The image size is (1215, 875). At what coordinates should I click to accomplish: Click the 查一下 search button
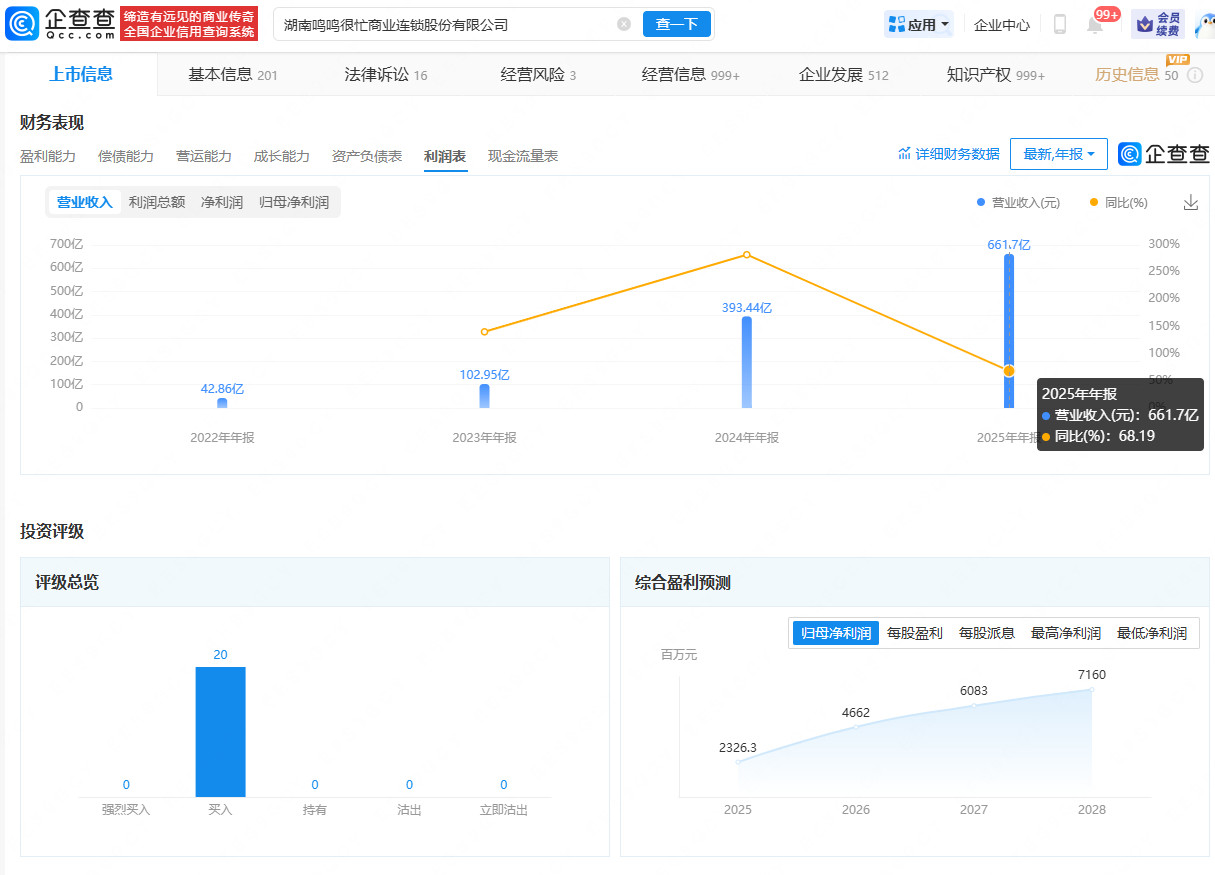click(x=676, y=24)
